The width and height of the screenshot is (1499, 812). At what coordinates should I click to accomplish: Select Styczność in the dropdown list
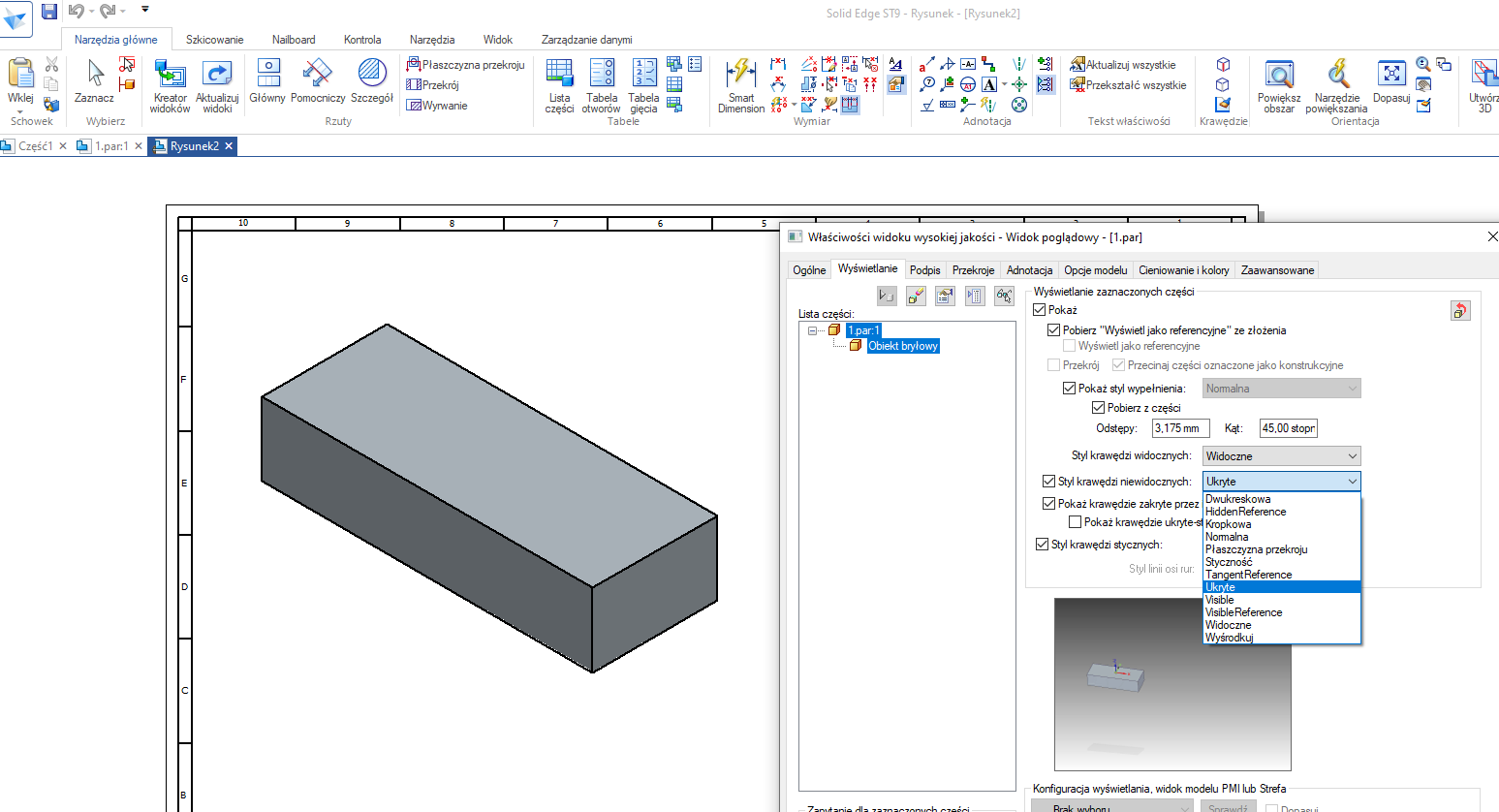click(x=1282, y=562)
